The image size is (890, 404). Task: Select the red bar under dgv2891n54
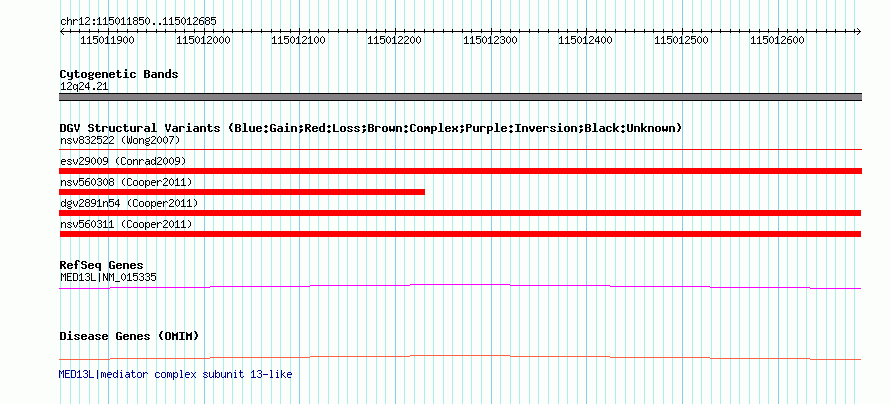(x=460, y=213)
